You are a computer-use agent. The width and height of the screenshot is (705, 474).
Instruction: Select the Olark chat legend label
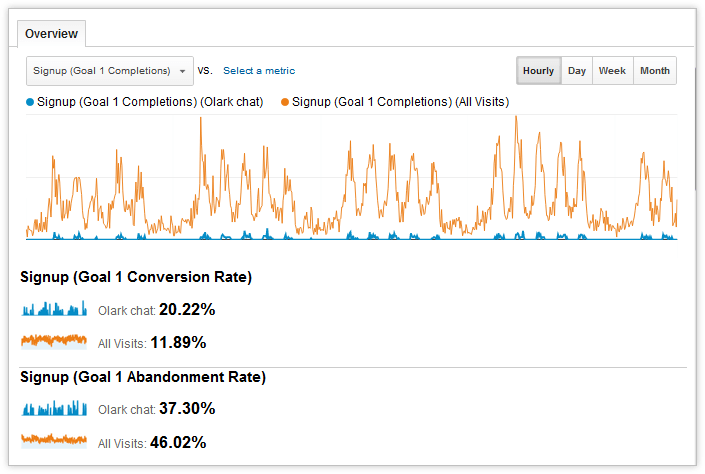[x=150, y=102]
